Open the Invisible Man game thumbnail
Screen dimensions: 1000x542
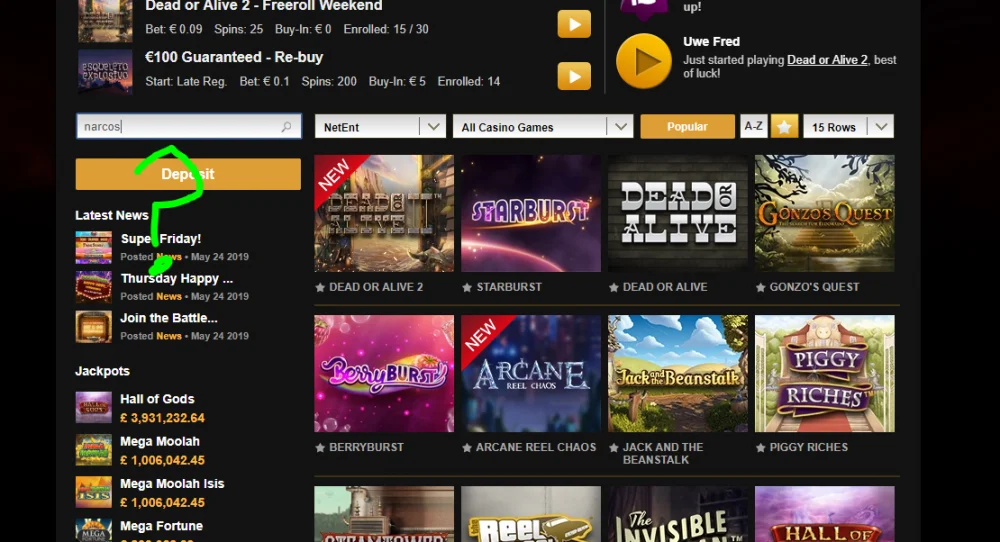pos(678,514)
